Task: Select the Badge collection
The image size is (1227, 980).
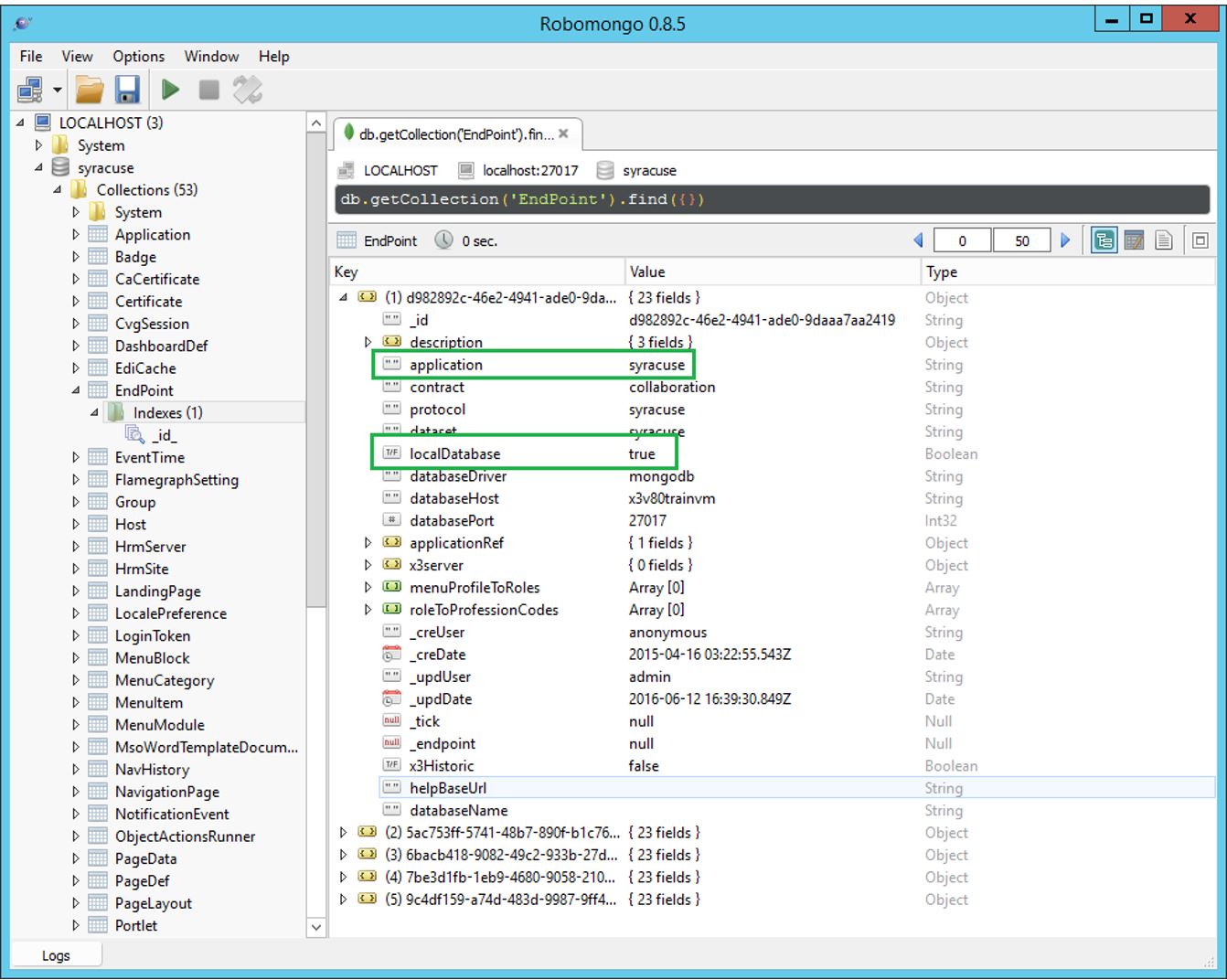Action: (135, 257)
